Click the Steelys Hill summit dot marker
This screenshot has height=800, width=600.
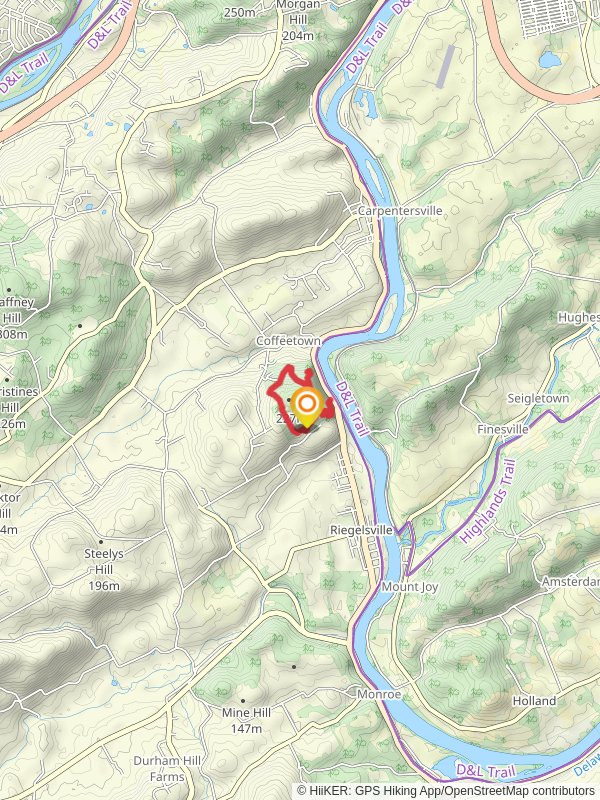(x=101, y=542)
